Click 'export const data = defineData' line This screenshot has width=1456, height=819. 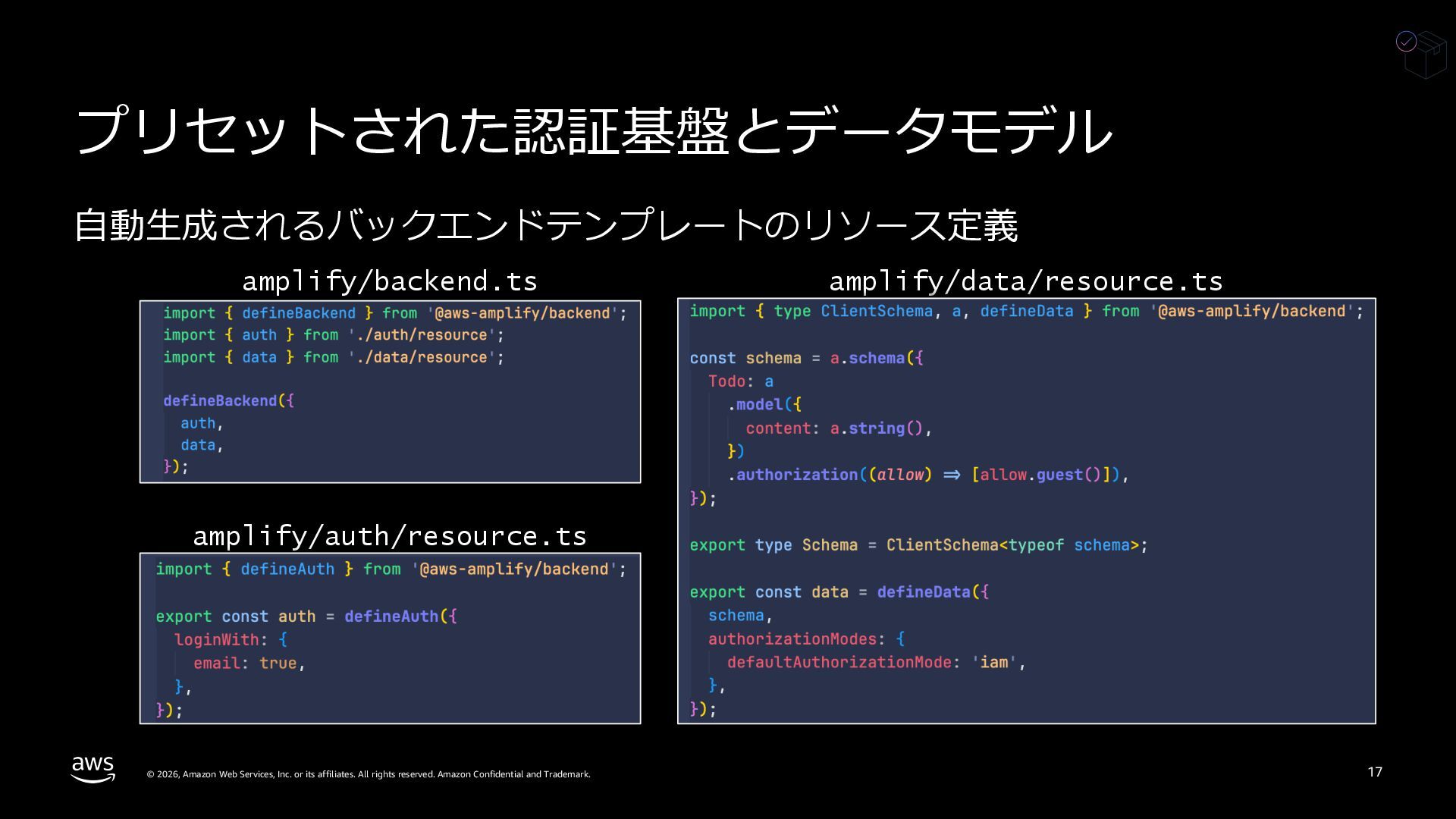[x=839, y=592]
